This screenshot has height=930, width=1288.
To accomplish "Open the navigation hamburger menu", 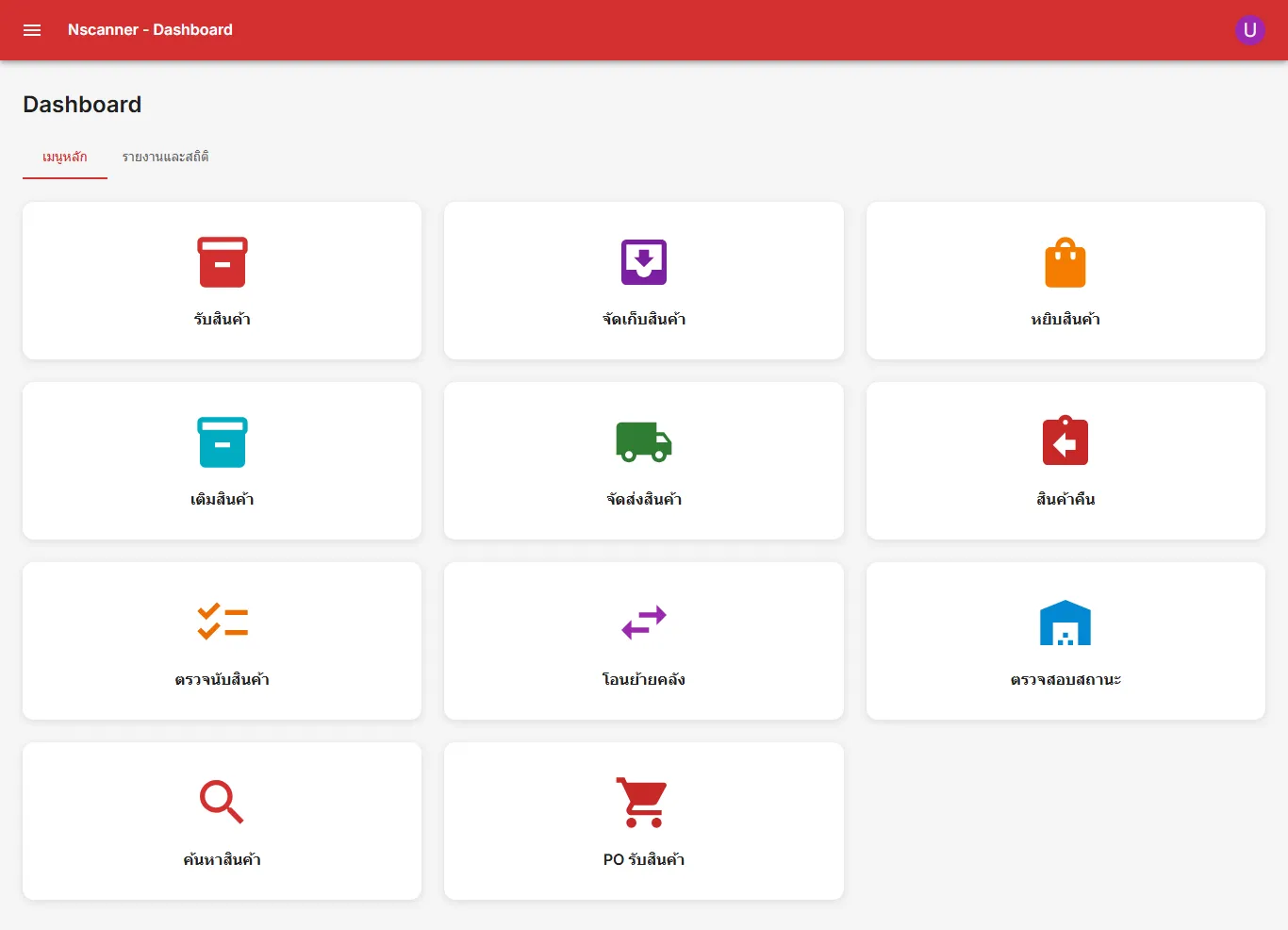I will (31, 29).
